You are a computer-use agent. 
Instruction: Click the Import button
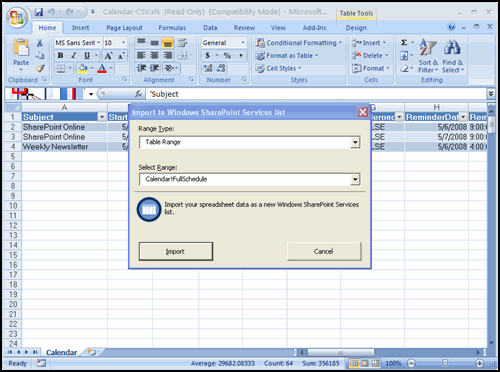[176, 251]
